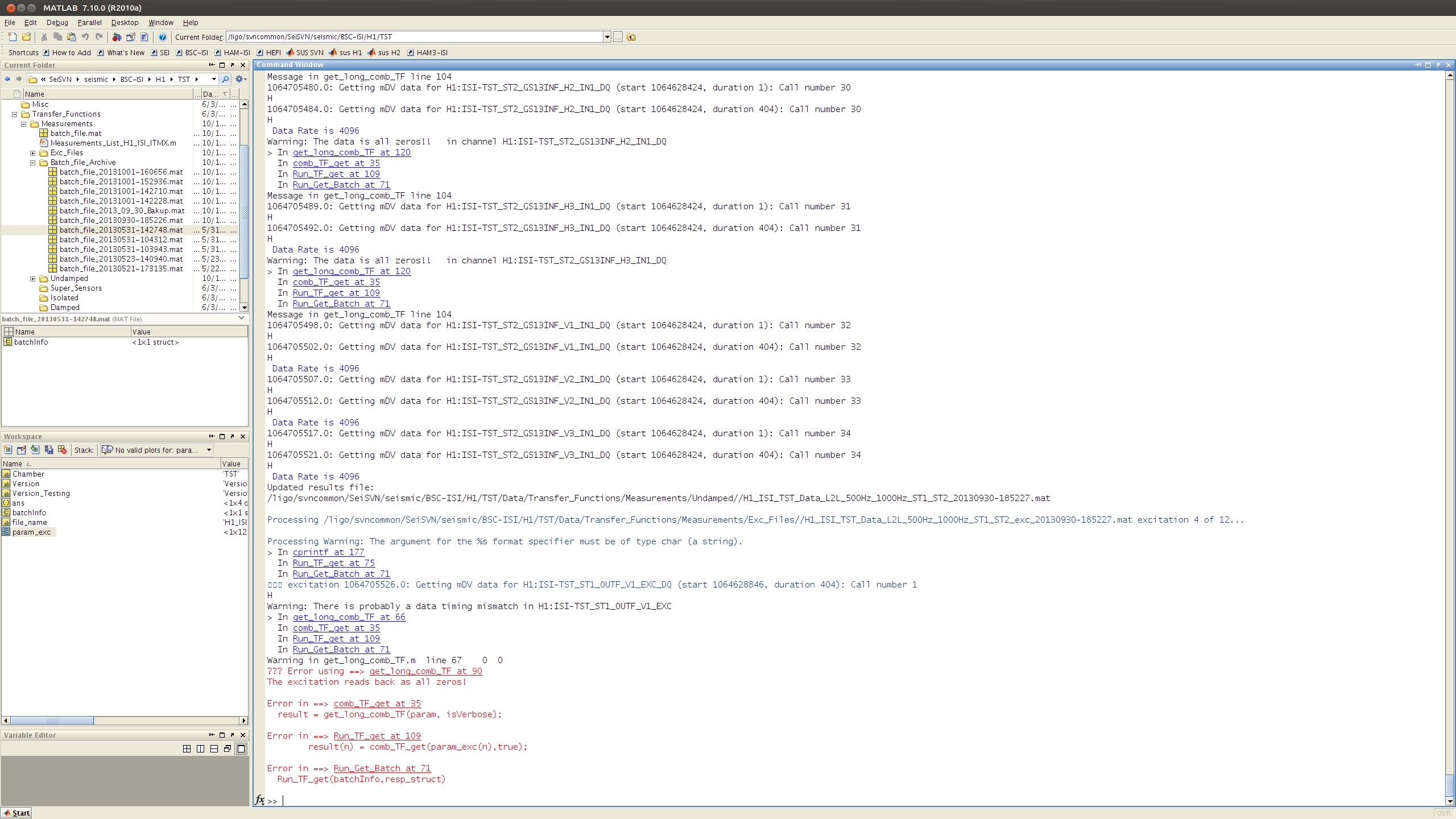The height and width of the screenshot is (819, 1456).
Task: Expand the Undamped folder
Action: pos(33,279)
